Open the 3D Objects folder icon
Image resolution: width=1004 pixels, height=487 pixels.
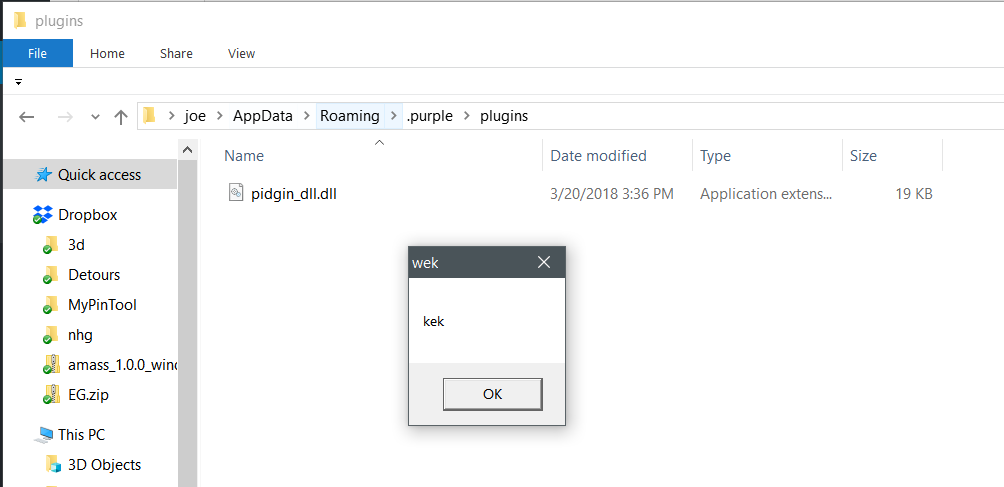[53, 465]
